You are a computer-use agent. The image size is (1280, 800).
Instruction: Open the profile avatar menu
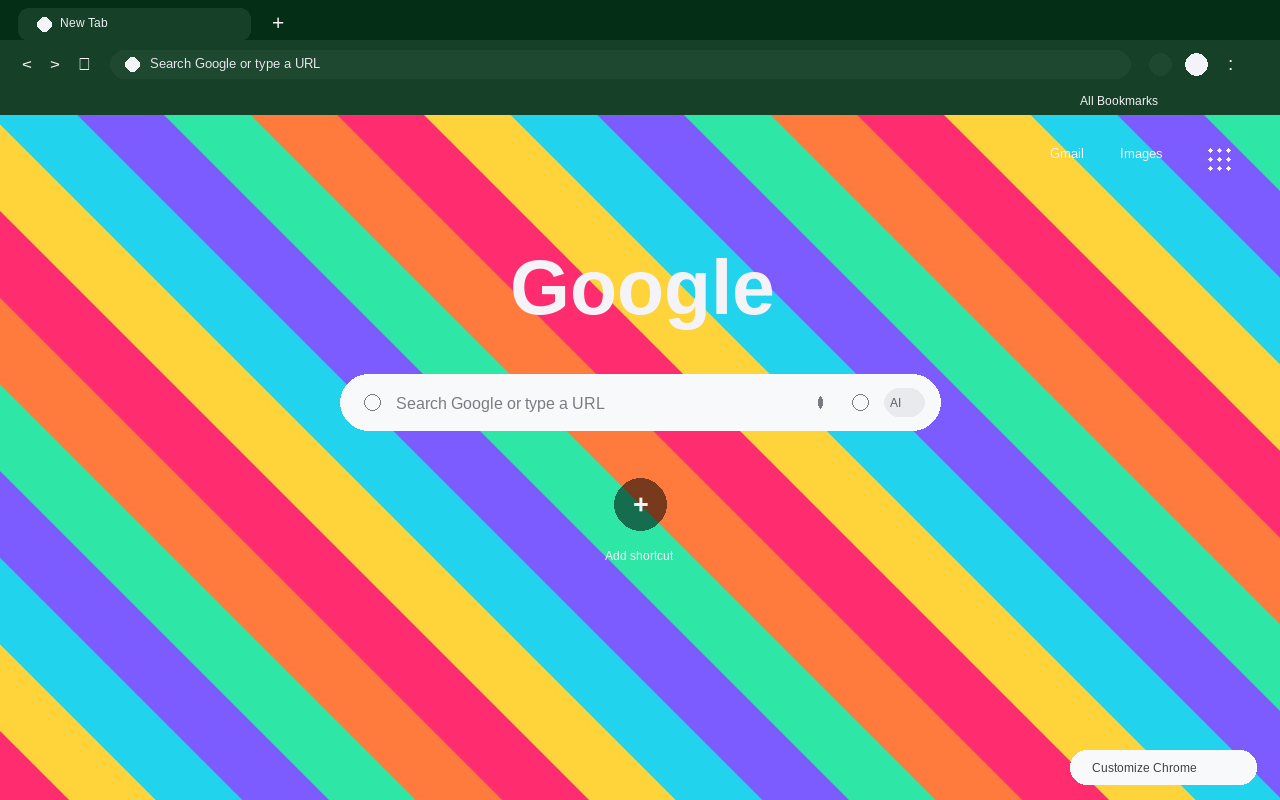pos(1196,64)
